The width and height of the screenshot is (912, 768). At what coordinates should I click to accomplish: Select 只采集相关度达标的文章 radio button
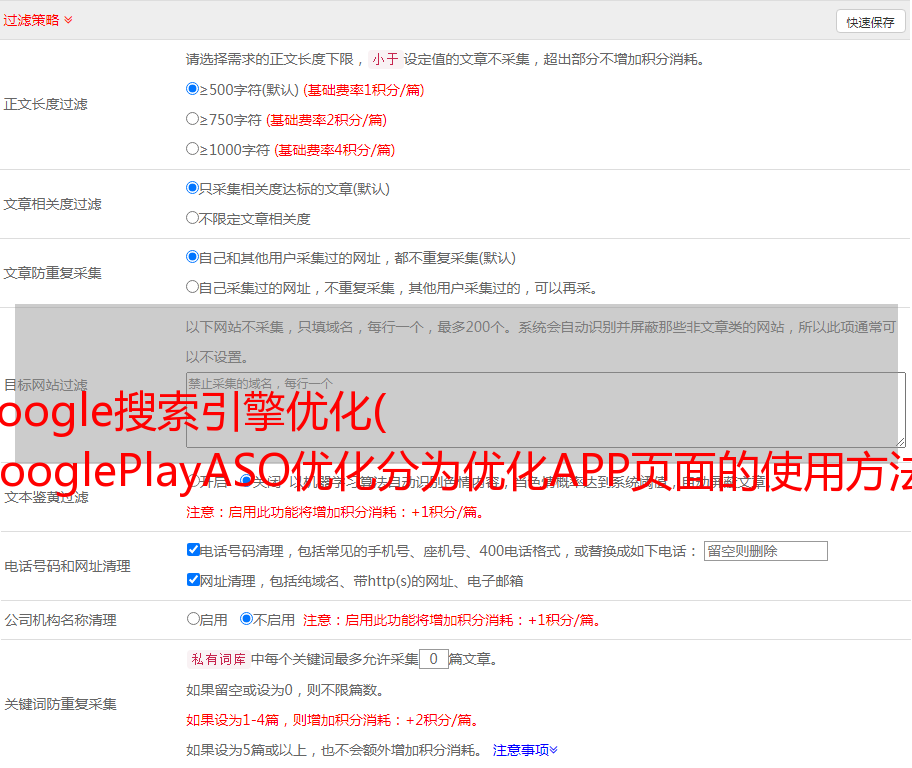pyautogui.click(x=193, y=188)
